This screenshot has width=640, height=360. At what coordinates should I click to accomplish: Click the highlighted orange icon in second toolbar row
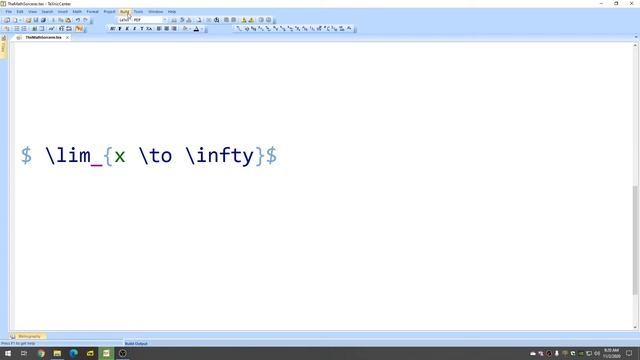pos(79,29)
